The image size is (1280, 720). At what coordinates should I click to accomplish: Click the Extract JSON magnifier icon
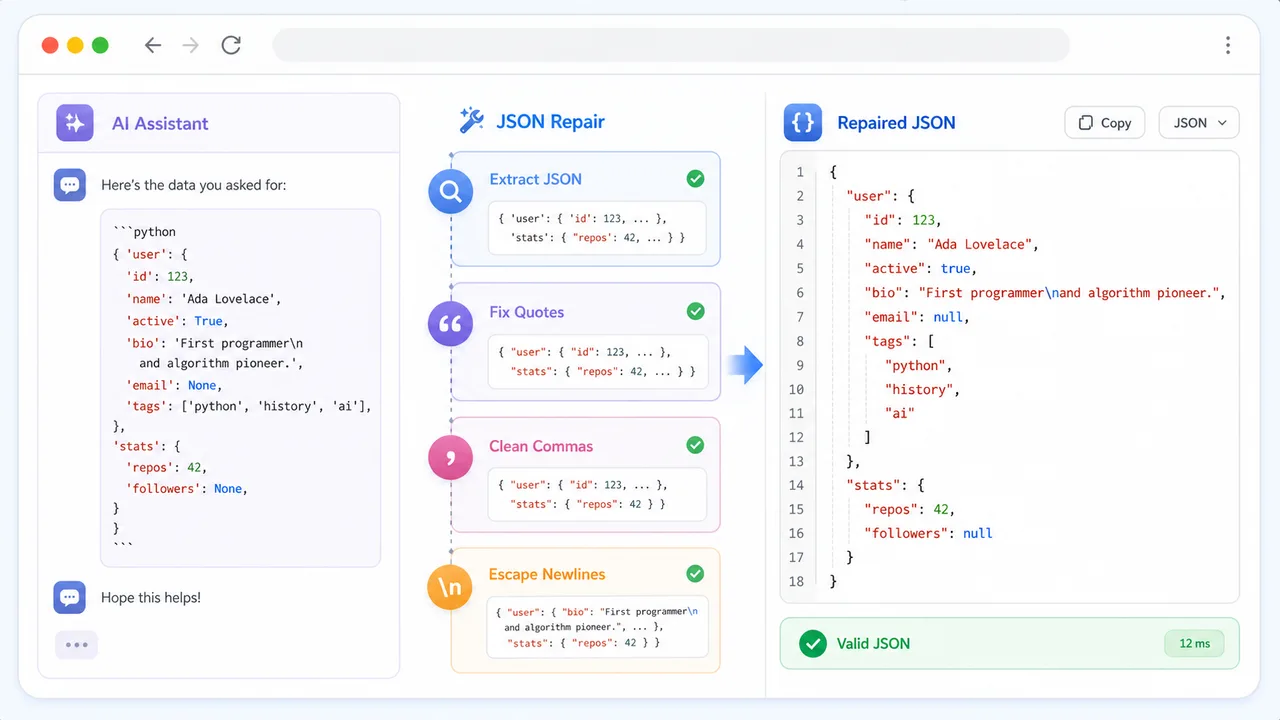click(x=451, y=192)
